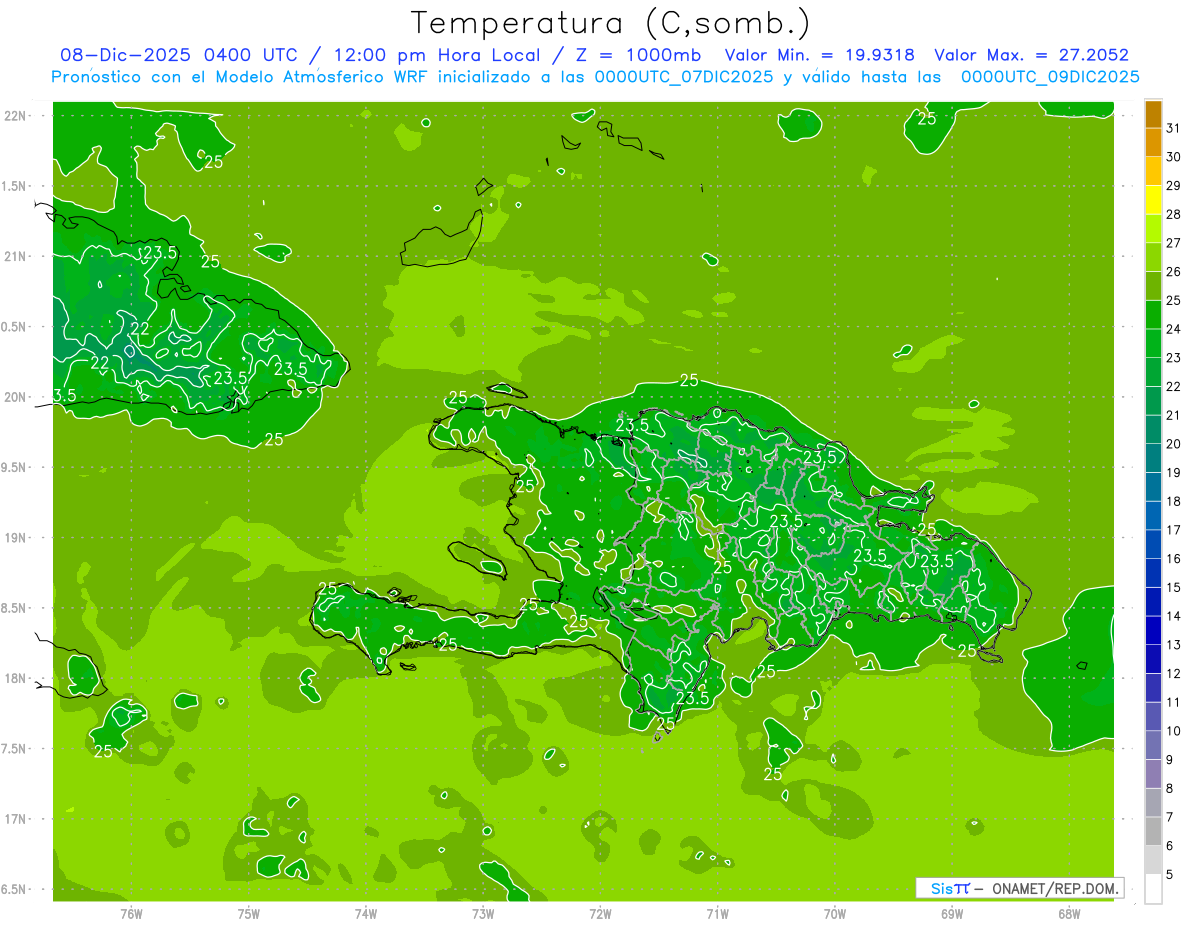The width and height of the screenshot is (1200, 927).
Task: Click the "11" label on the color scale
Action: click(x=1174, y=702)
